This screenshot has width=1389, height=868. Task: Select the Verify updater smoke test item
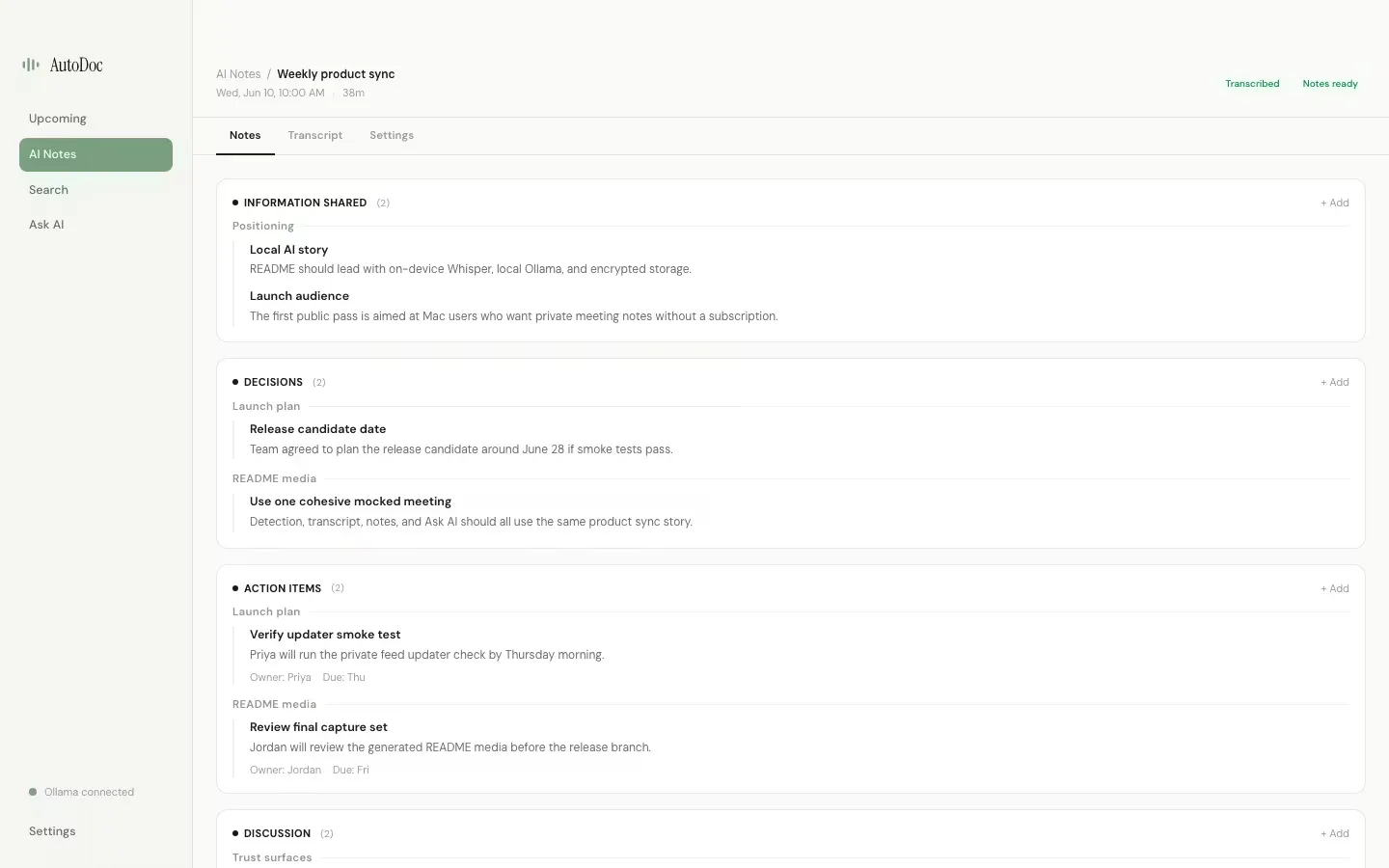click(x=325, y=635)
